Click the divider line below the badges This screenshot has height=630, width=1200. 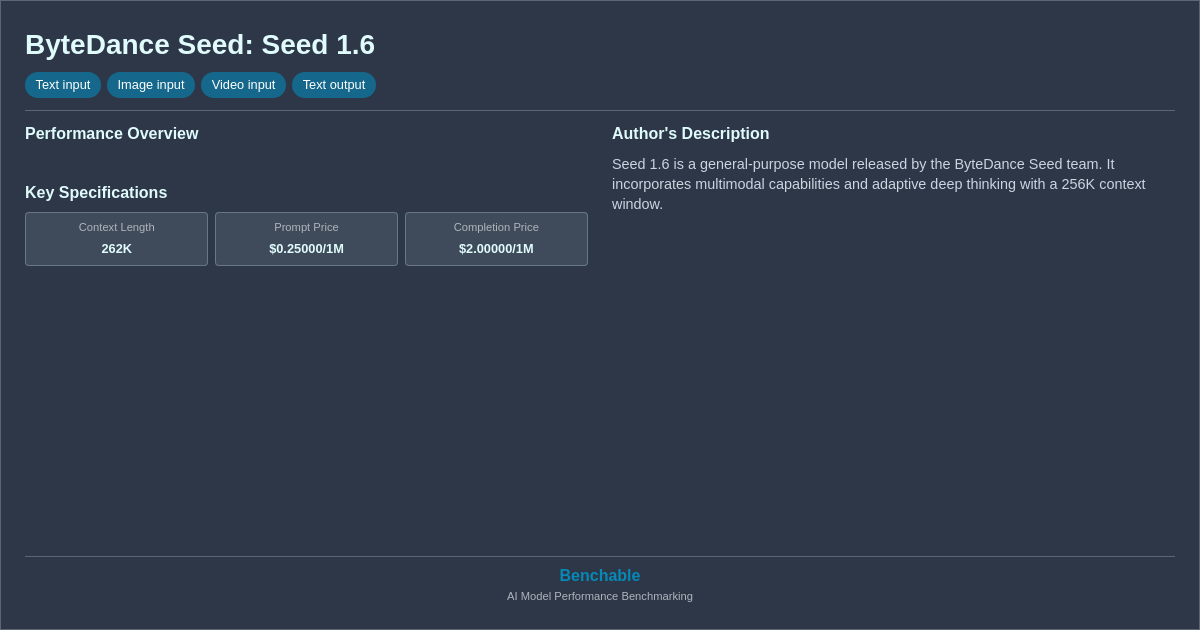[600, 109]
